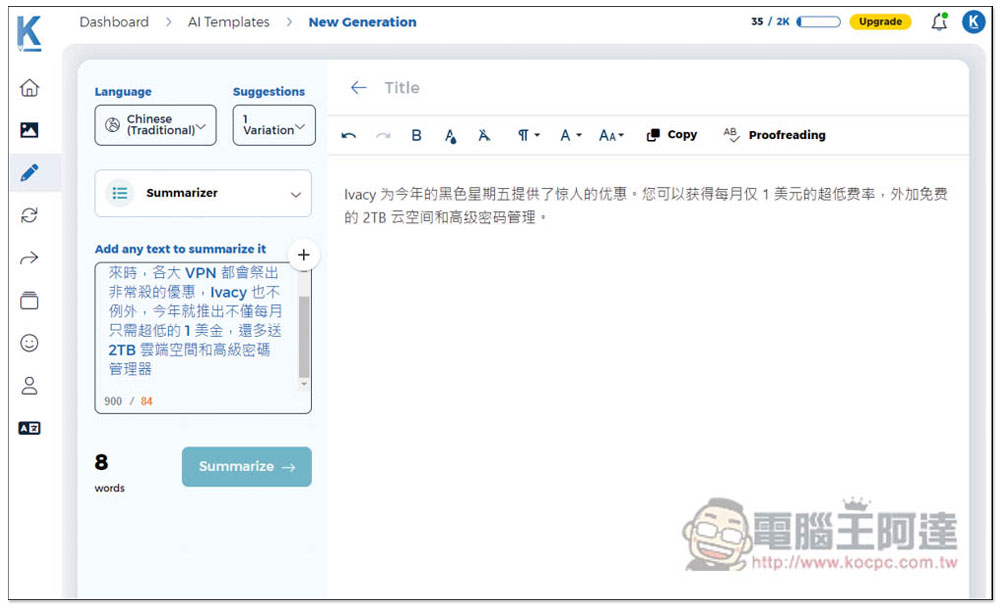1000x607 pixels.
Task: Open the image generator sidebar icon
Action: pyautogui.click(x=29, y=130)
